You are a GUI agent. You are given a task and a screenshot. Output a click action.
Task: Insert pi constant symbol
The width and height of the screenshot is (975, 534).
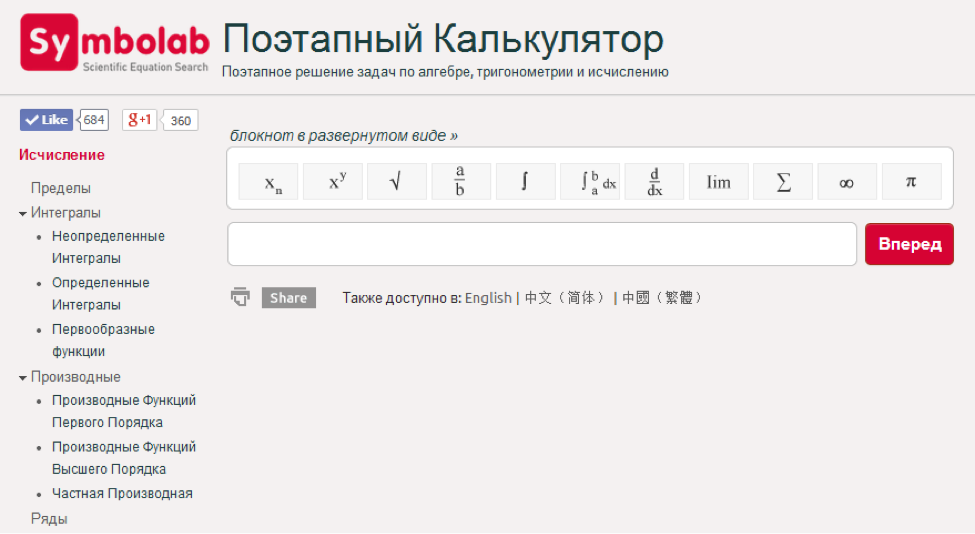point(912,182)
